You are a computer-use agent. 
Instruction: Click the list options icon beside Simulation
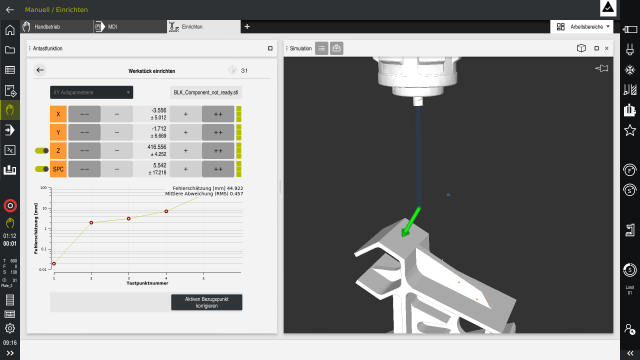[322, 48]
